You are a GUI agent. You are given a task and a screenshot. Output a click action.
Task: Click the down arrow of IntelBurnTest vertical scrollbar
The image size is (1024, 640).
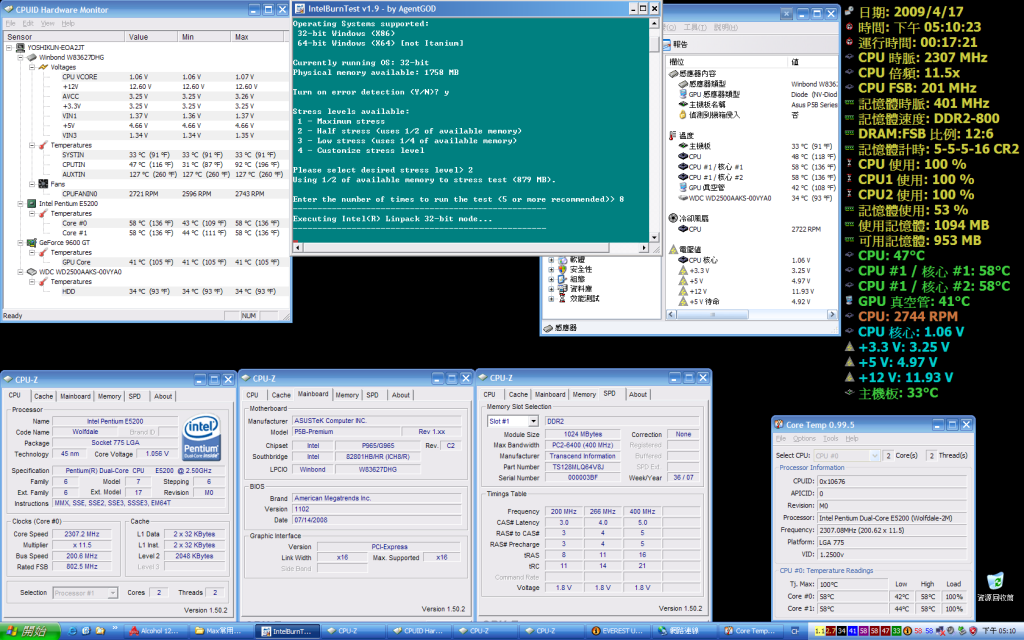click(654, 238)
